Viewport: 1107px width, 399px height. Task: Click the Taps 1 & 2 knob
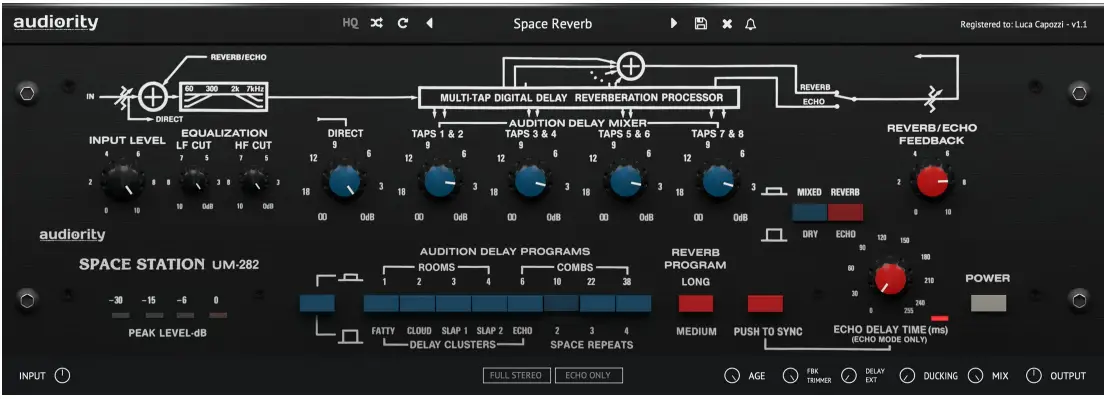pyautogui.click(x=441, y=182)
